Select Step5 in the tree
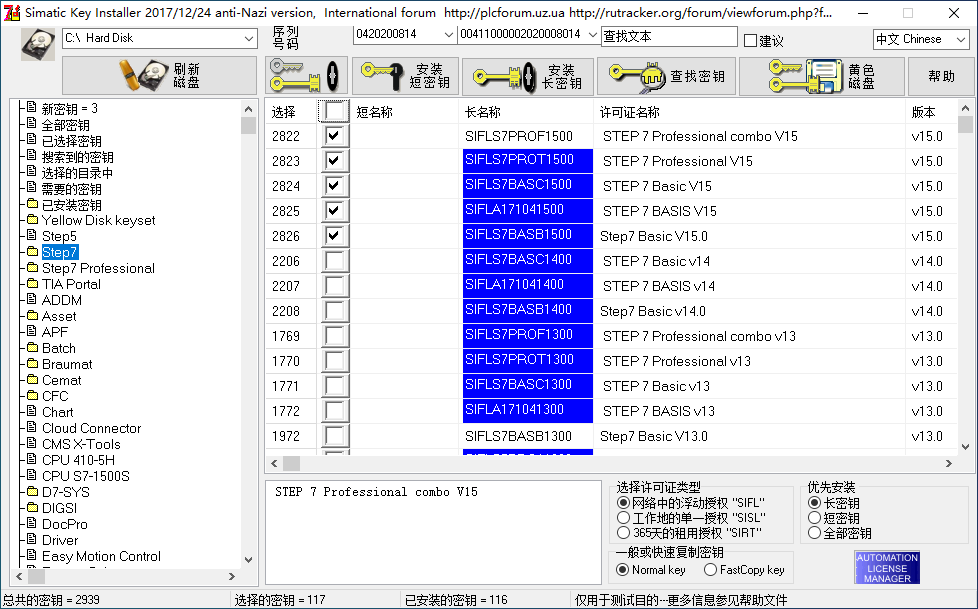Viewport: 978px width, 609px height. point(59,236)
